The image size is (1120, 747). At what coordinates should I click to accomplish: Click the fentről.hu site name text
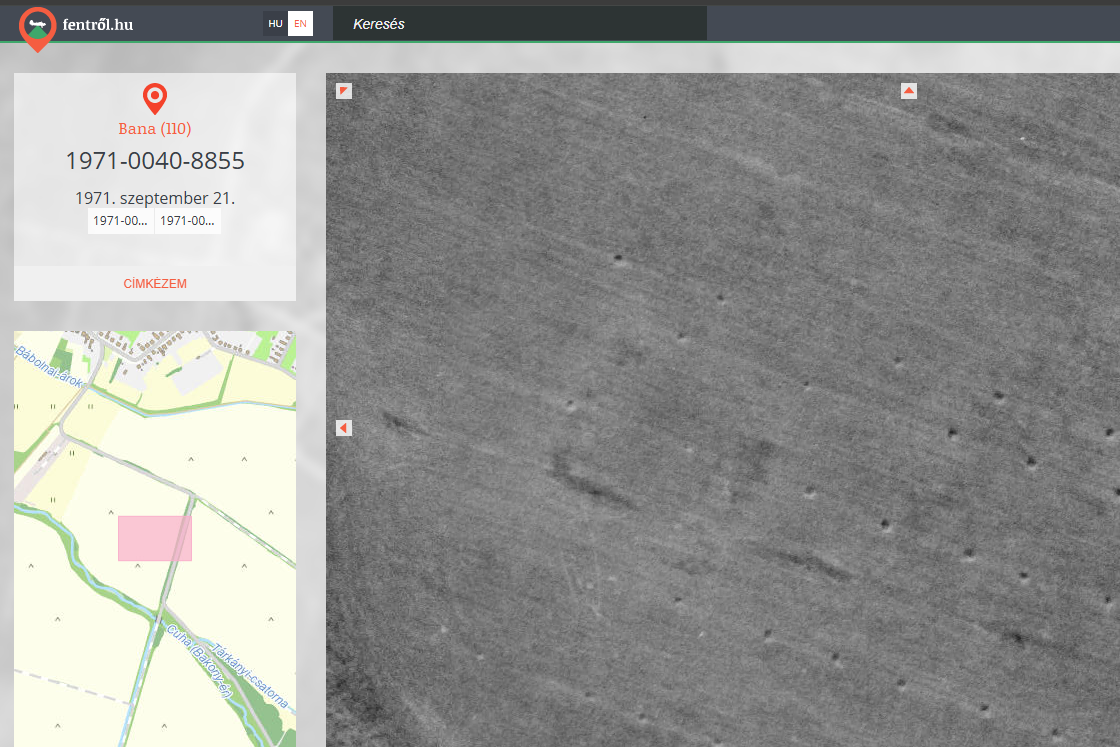coord(97,25)
